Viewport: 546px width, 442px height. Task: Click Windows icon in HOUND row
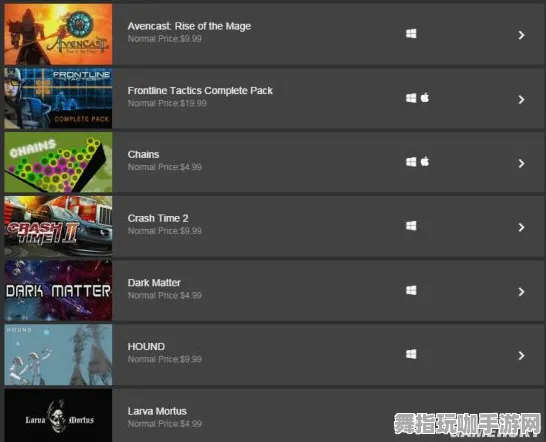coord(411,354)
